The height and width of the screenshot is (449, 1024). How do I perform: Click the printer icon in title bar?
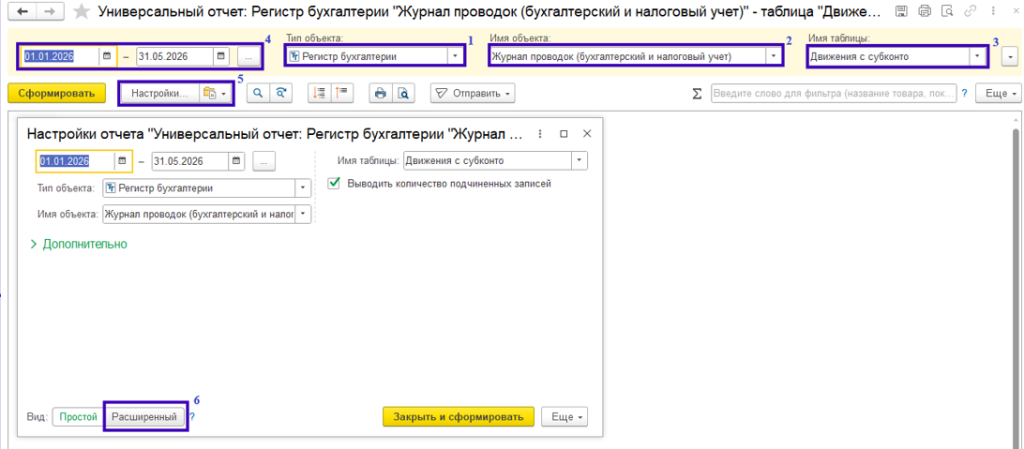[924, 10]
